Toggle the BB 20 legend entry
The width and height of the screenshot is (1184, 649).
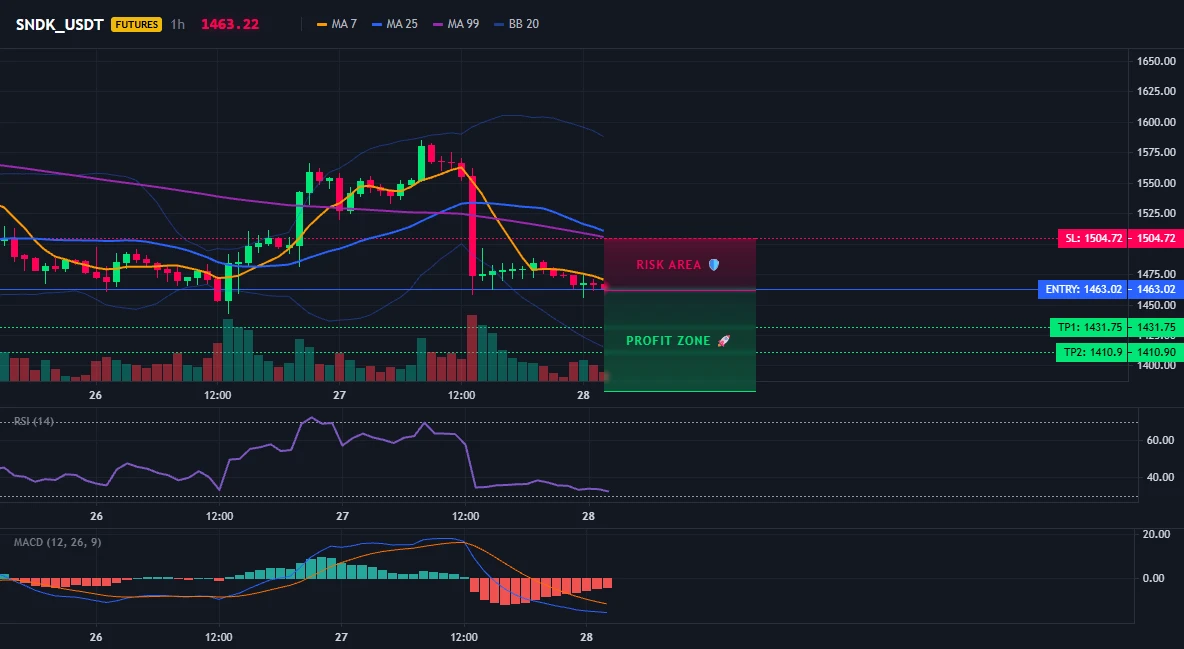516,24
